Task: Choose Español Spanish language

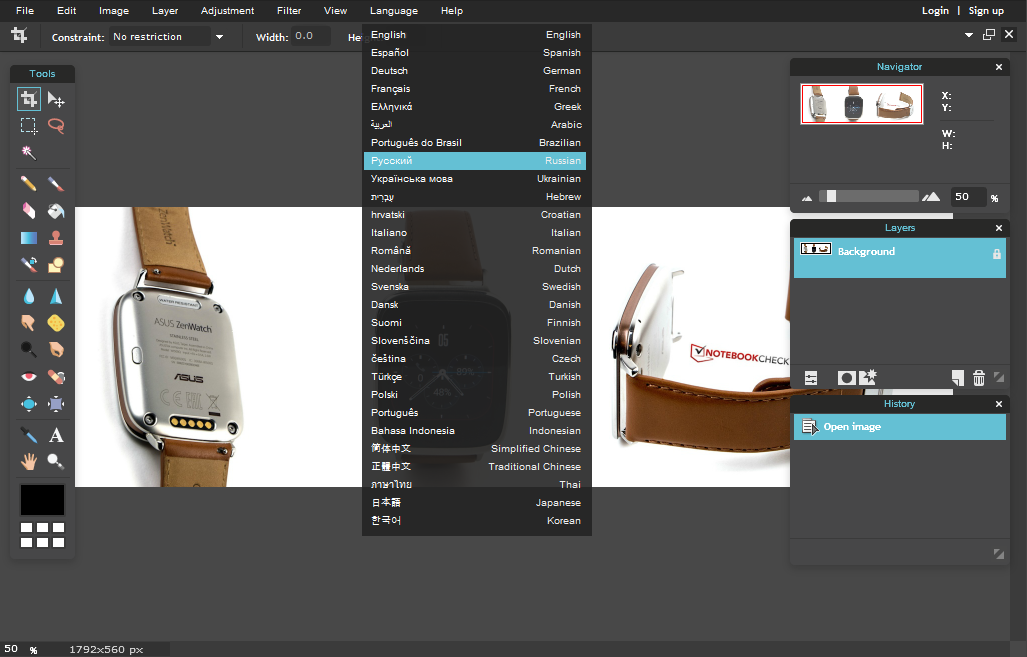Action: point(475,52)
